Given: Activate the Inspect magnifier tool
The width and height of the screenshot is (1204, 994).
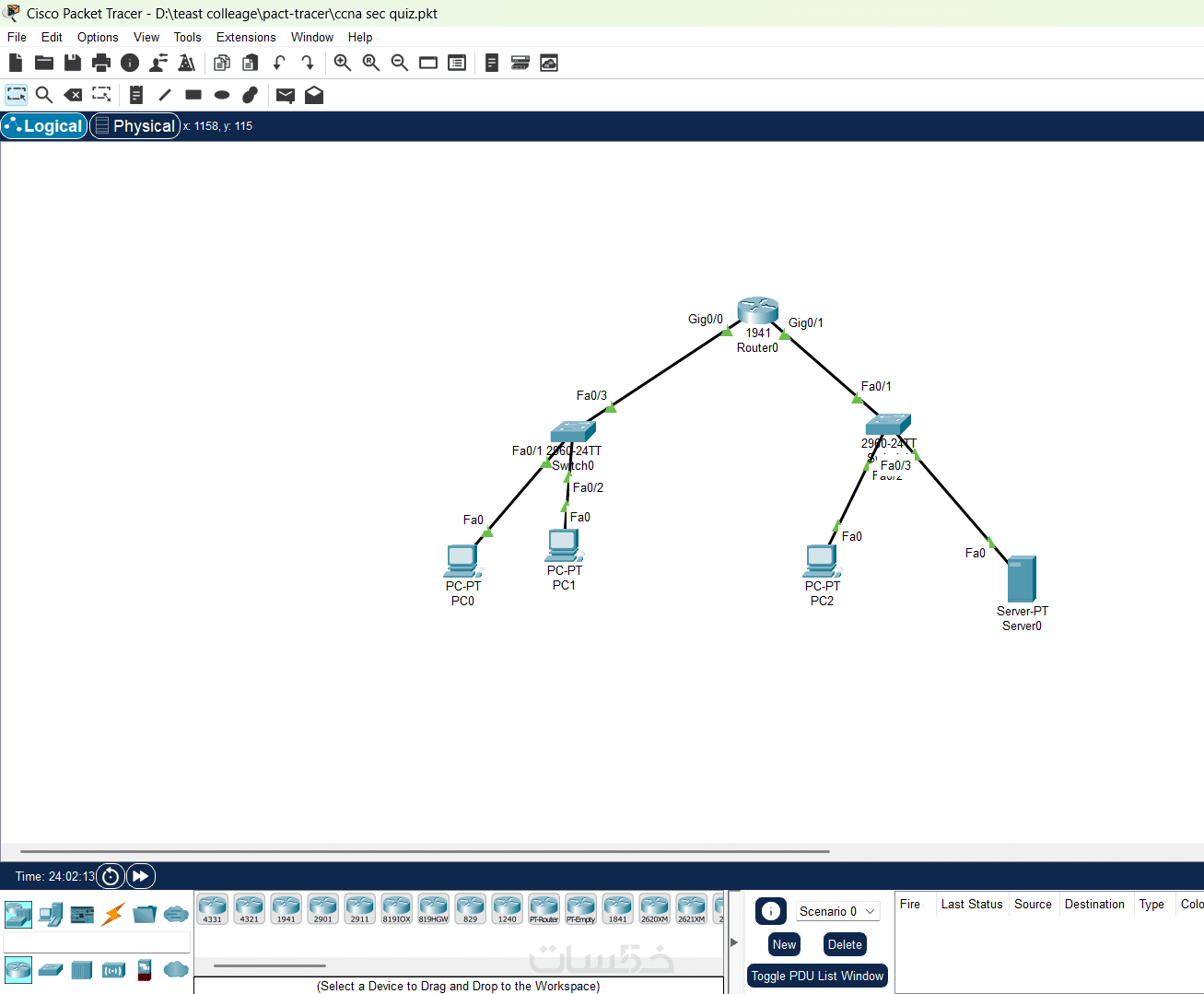Looking at the screenshot, I should click(x=44, y=95).
